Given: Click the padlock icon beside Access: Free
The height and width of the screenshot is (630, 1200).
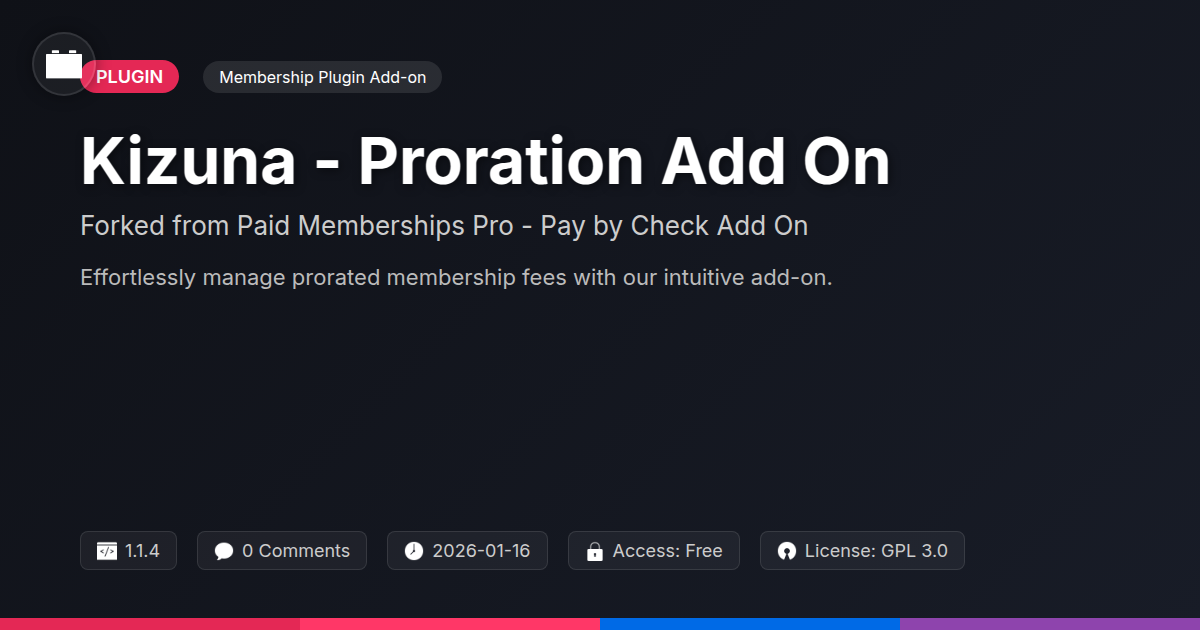Looking at the screenshot, I should pos(594,551).
